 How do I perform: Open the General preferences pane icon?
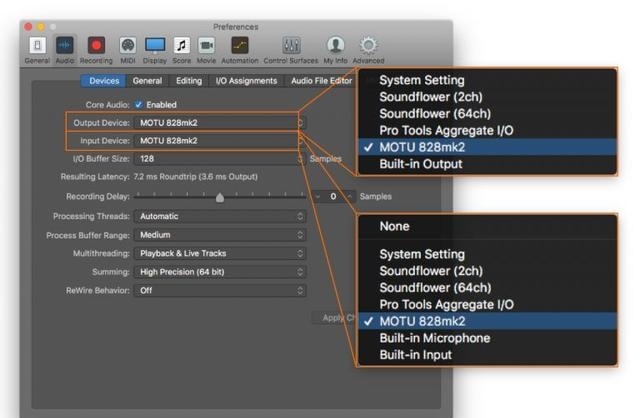tap(37, 46)
